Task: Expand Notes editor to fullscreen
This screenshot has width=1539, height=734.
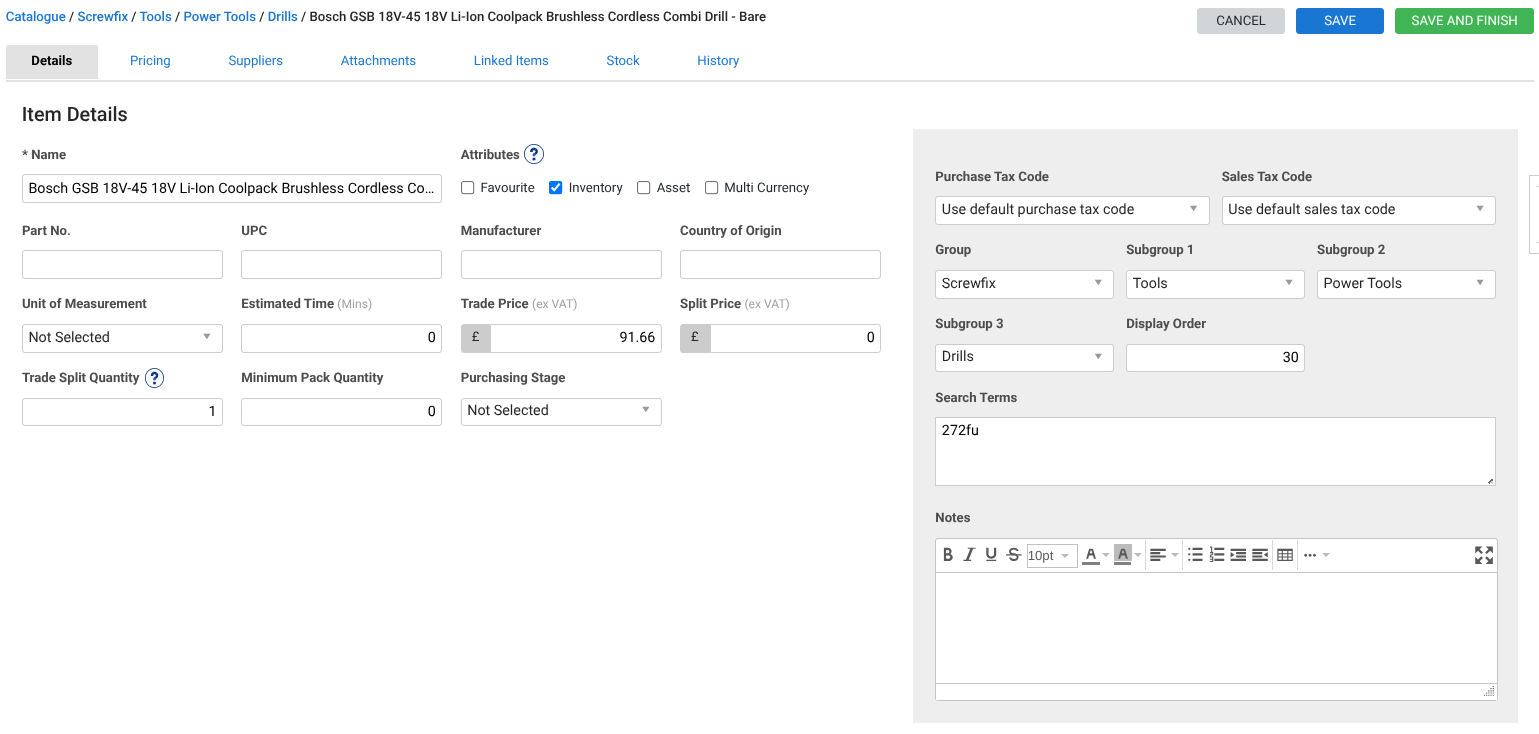Action: (1483, 555)
